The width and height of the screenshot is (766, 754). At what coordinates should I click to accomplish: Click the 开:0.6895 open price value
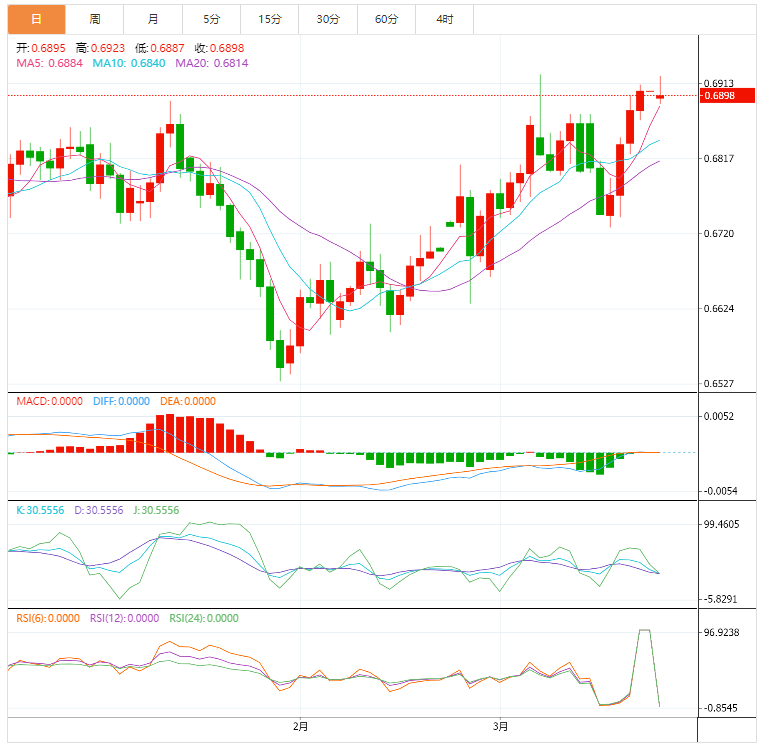point(41,48)
